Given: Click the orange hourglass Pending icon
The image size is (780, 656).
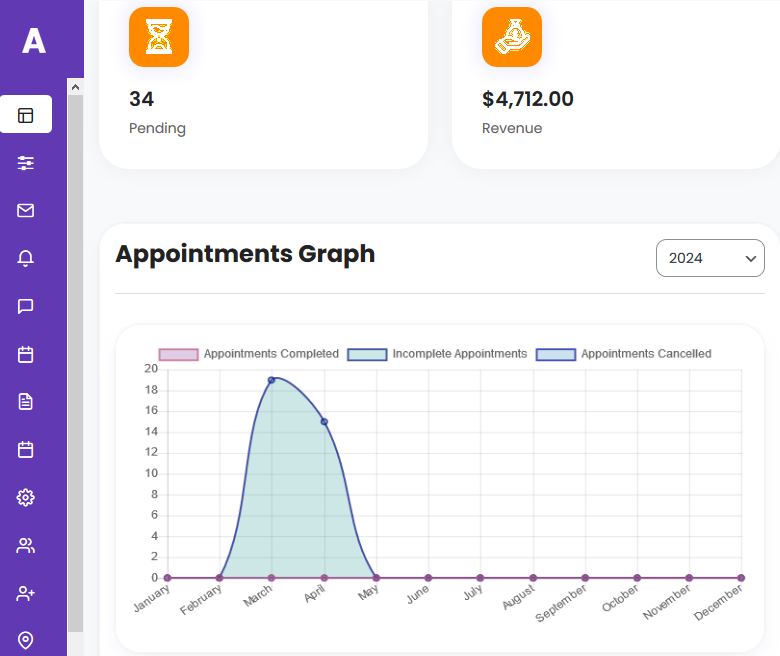Looking at the screenshot, I should pyautogui.click(x=159, y=37).
